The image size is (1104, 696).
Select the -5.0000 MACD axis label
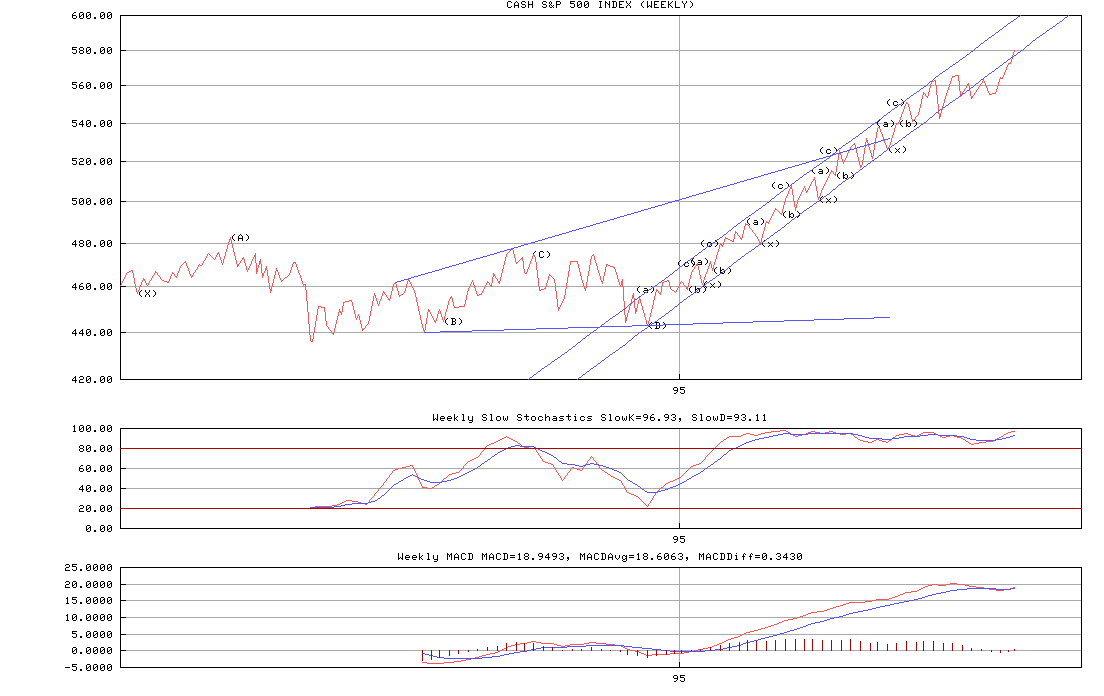(x=89, y=667)
